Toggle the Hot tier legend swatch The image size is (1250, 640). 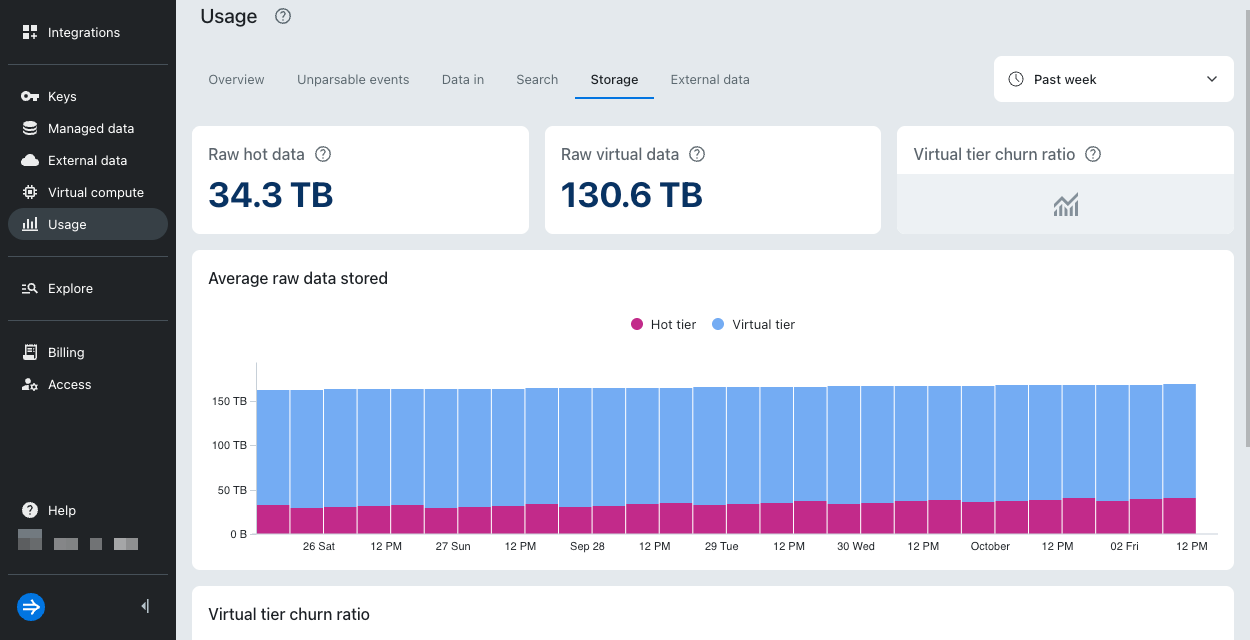[x=637, y=324]
